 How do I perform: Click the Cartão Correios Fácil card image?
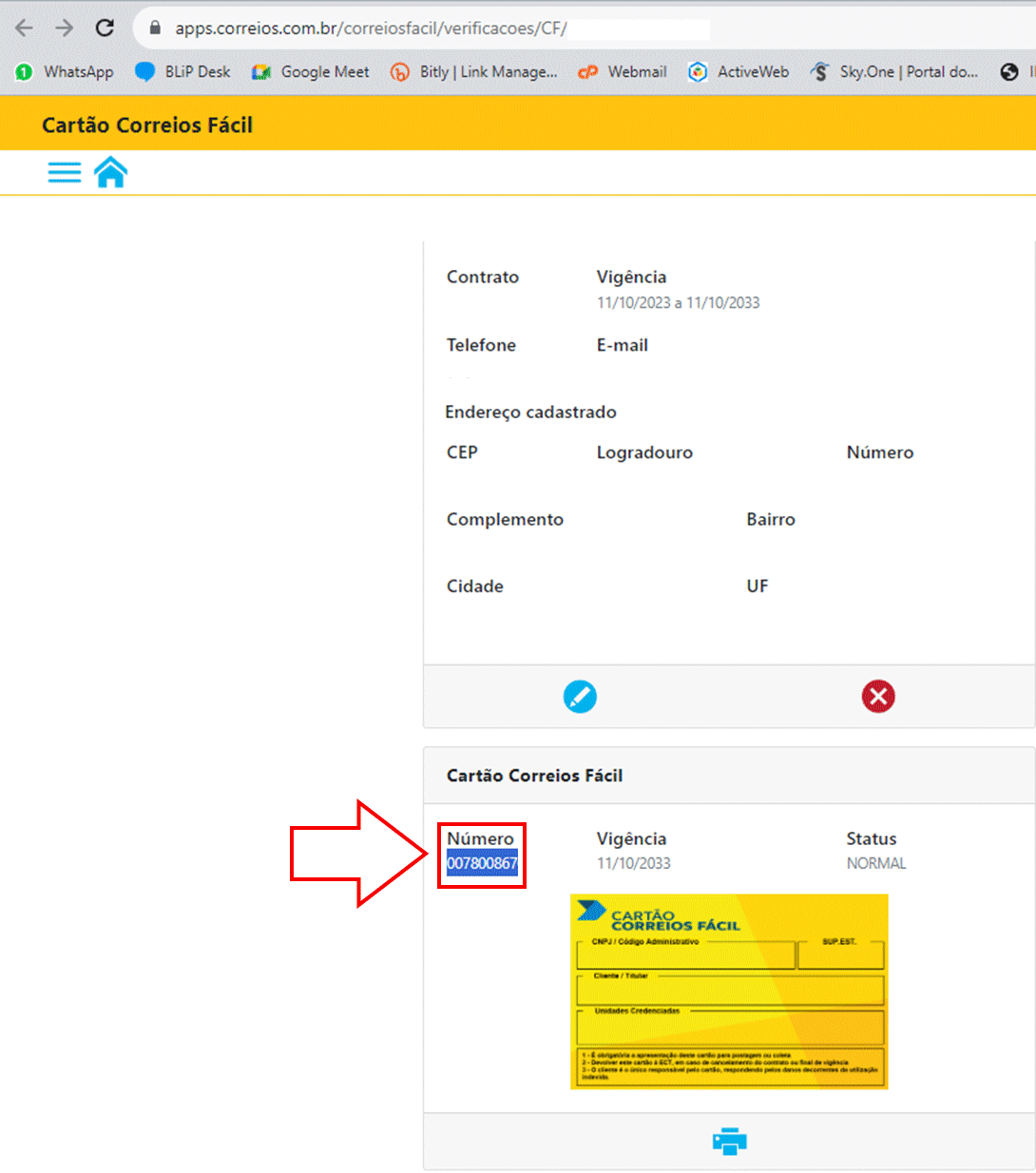pos(729,991)
